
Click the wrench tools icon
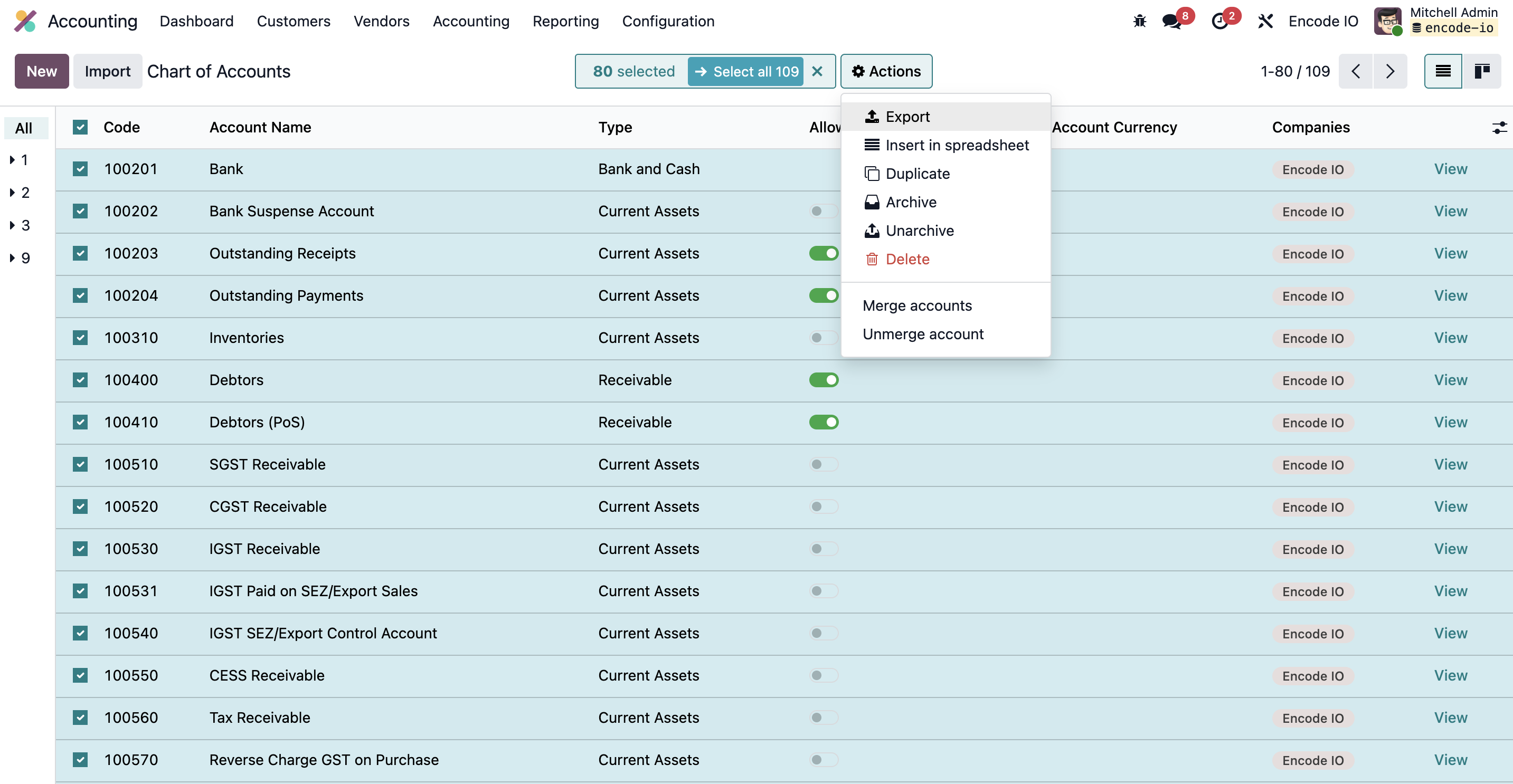[x=1265, y=21]
